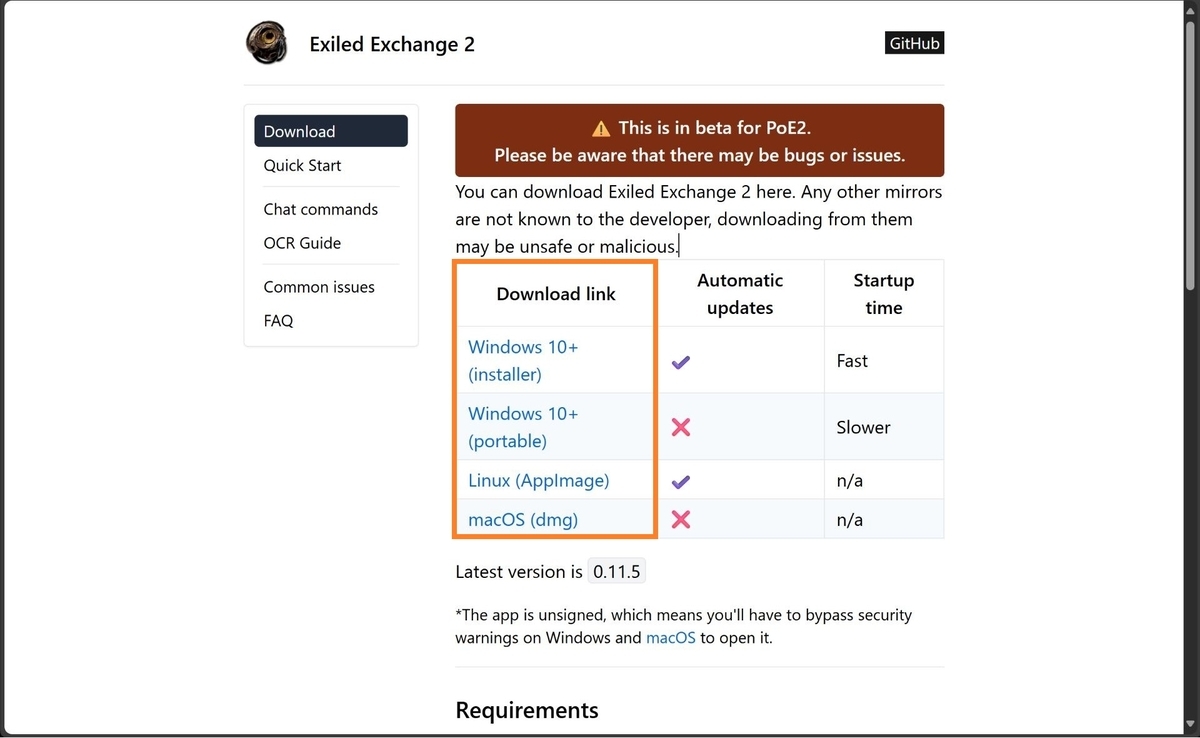Viewport: 1200px width, 738px height.
Task: Select the Download sidebar entry
Action: tap(299, 131)
